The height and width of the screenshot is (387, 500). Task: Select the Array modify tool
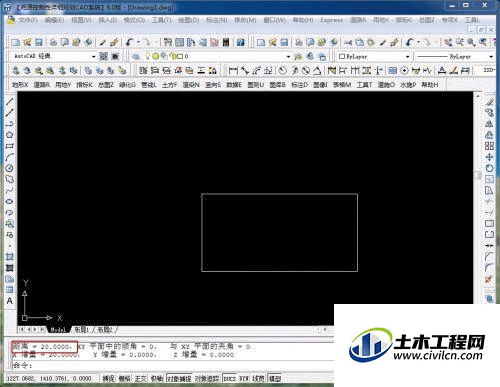[x=489, y=146]
